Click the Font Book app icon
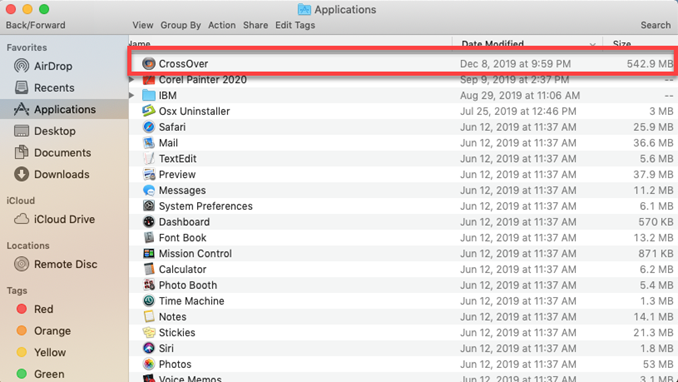Viewport: 678px width, 382px height. tap(149, 238)
